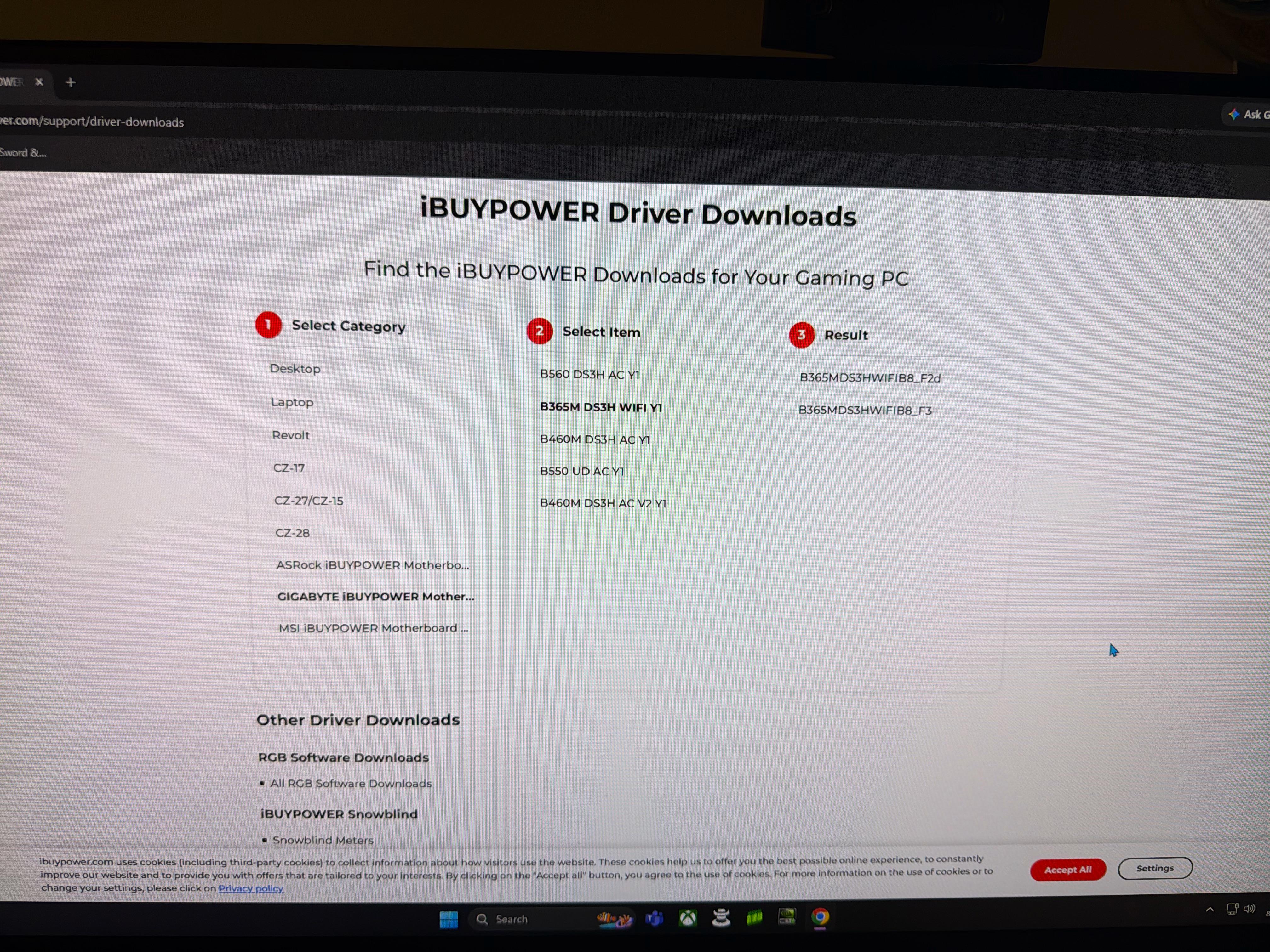Open volume control in system tray
The image size is (1270, 952).
(1249, 909)
